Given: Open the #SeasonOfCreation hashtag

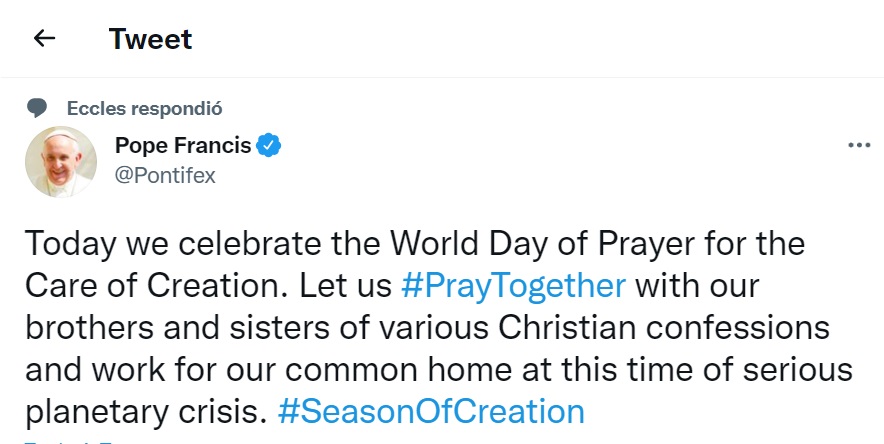Looking at the screenshot, I should point(430,411).
